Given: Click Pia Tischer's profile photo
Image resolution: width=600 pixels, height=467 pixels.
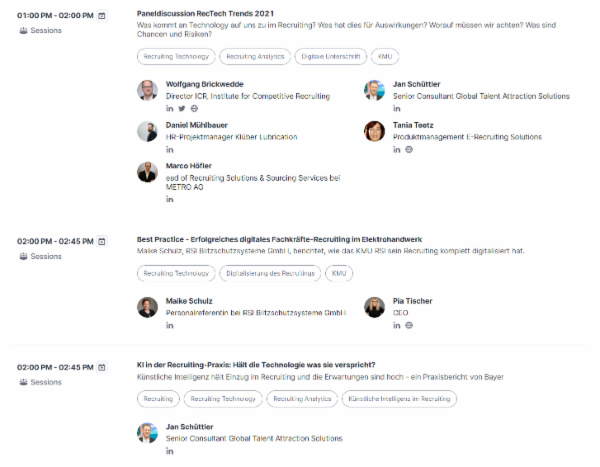Looking at the screenshot, I should pos(374,307).
